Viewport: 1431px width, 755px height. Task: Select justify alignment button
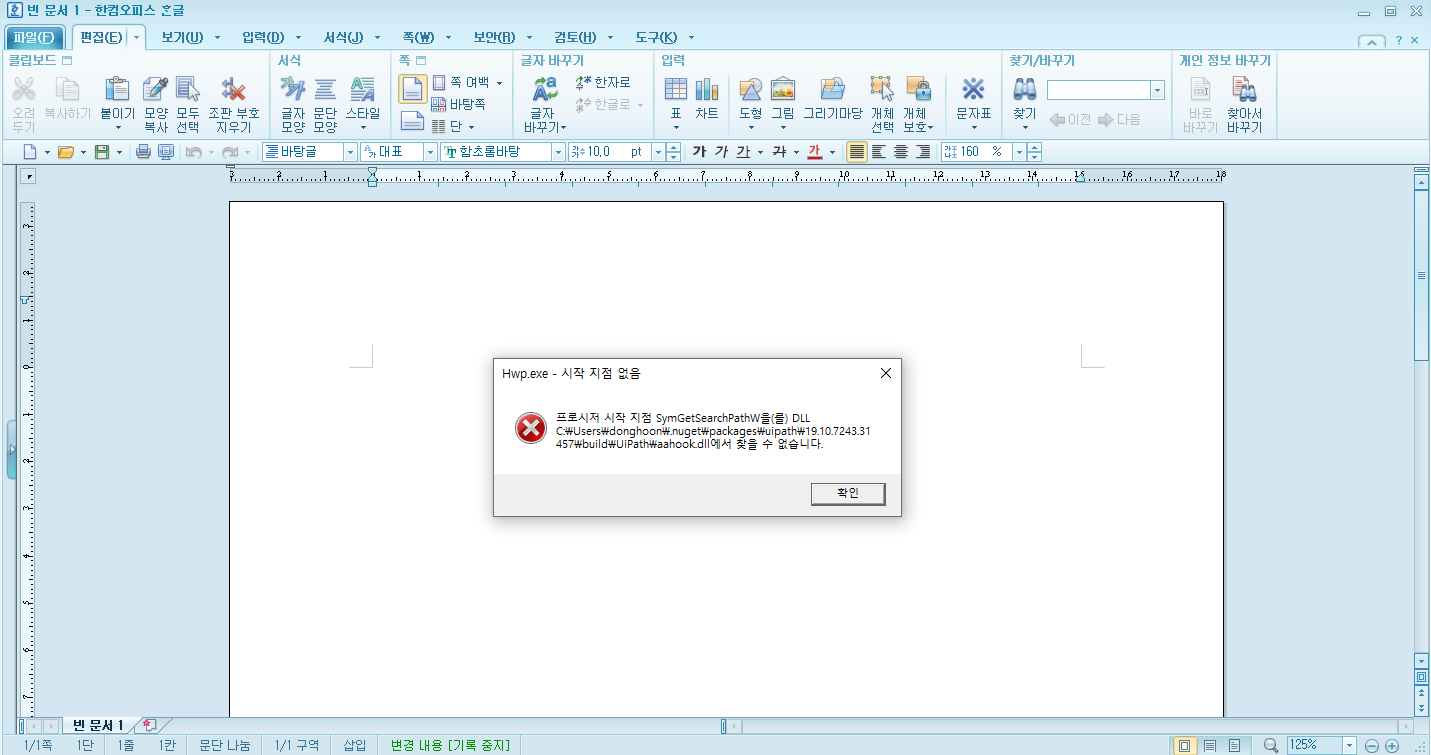point(857,152)
